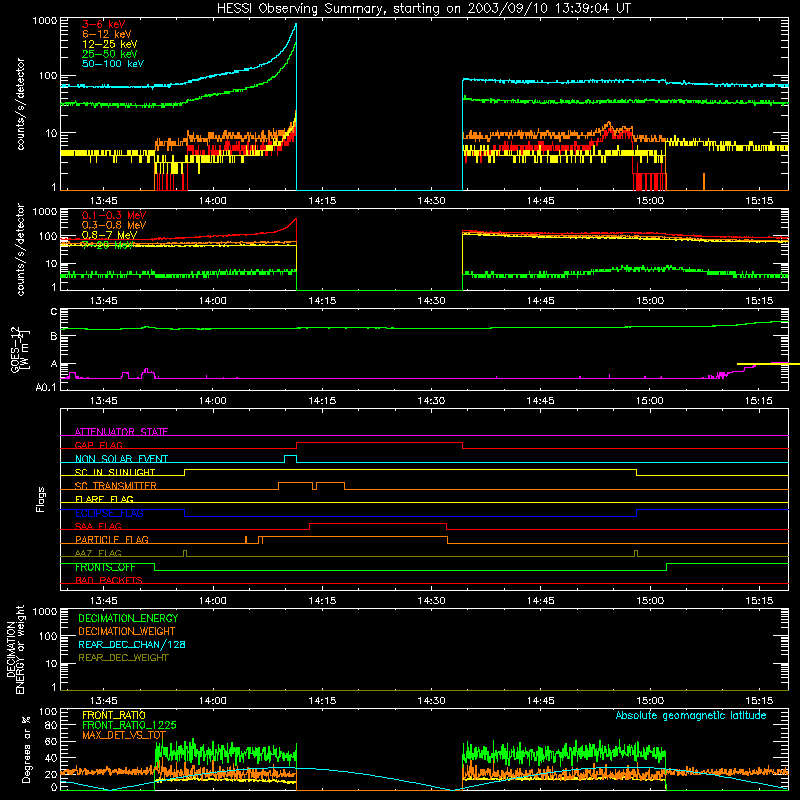Click the 15:00 tick label under GOES plot

[650, 401]
